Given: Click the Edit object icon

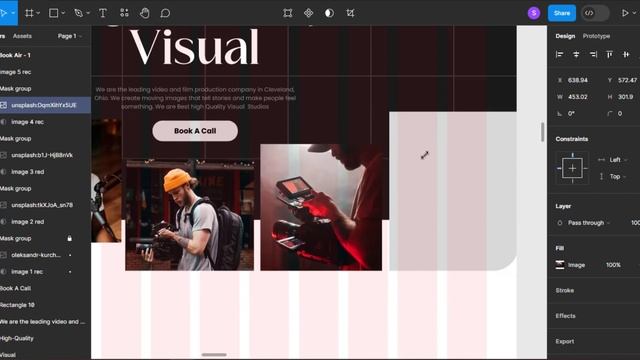Looking at the screenshot, I should [288, 13].
